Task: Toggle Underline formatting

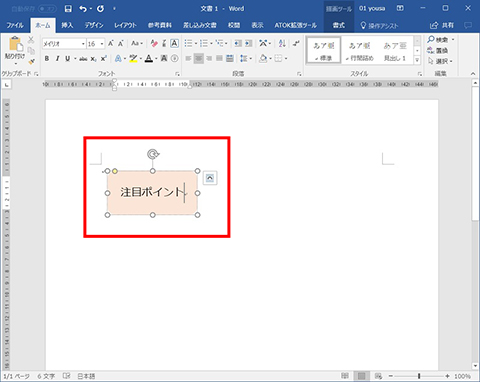Action: point(68,59)
